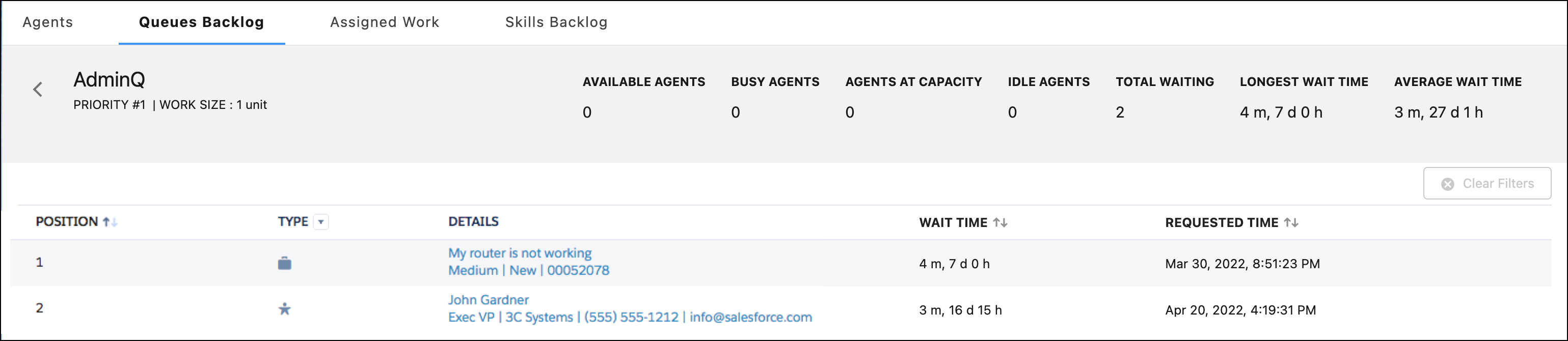The height and width of the screenshot is (341, 1568).
Task: Click the Clear Filters button
Action: click(x=1487, y=184)
